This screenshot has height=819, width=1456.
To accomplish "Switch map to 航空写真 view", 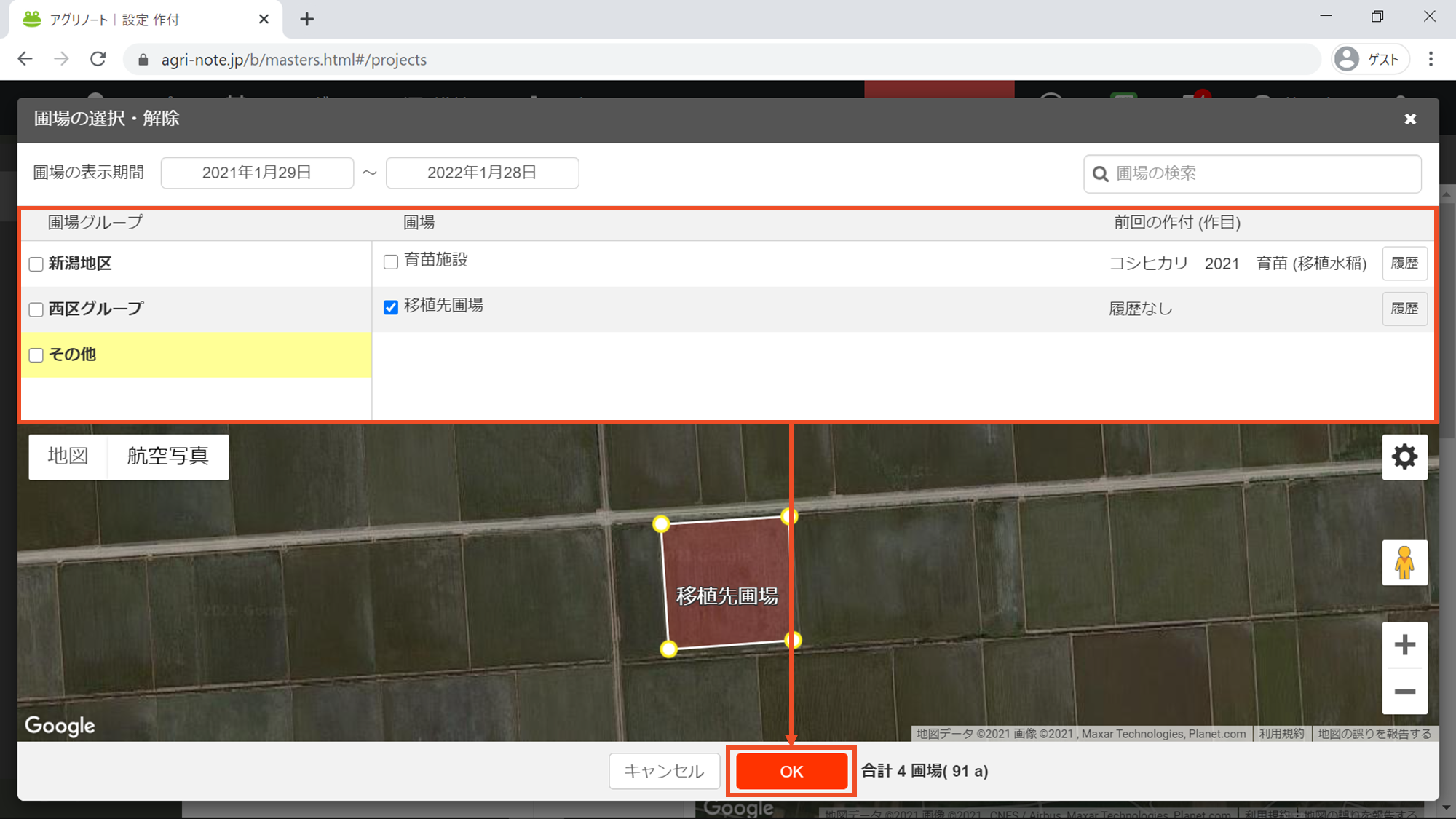I will pyautogui.click(x=168, y=456).
